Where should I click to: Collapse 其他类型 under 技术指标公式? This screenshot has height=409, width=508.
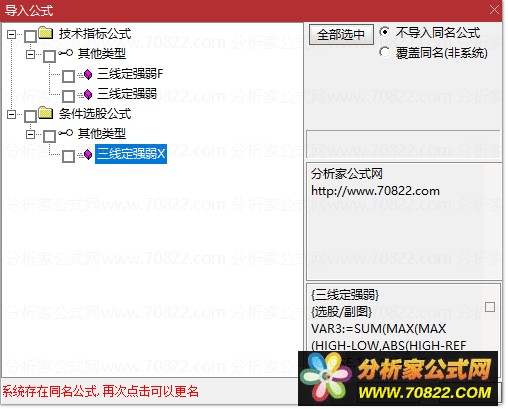pyautogui.click(x=31, y=54)
